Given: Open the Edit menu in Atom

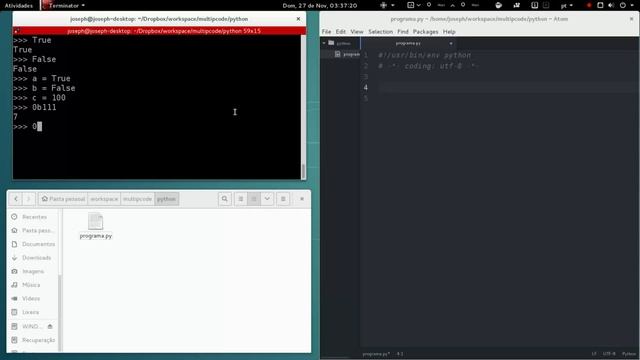Looking at the screenshot, I should coord(340,31).
